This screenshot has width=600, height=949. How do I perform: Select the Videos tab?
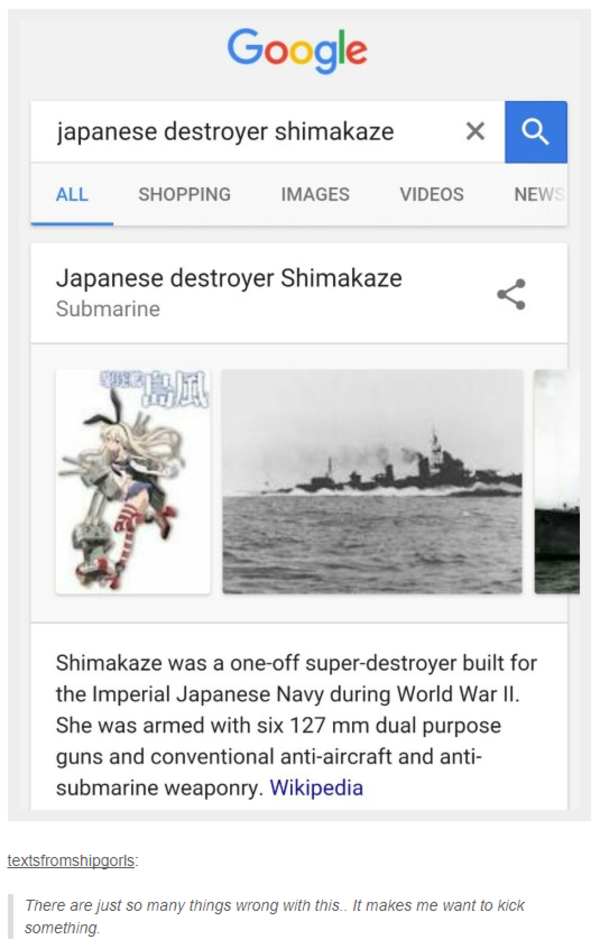[432, 194]
